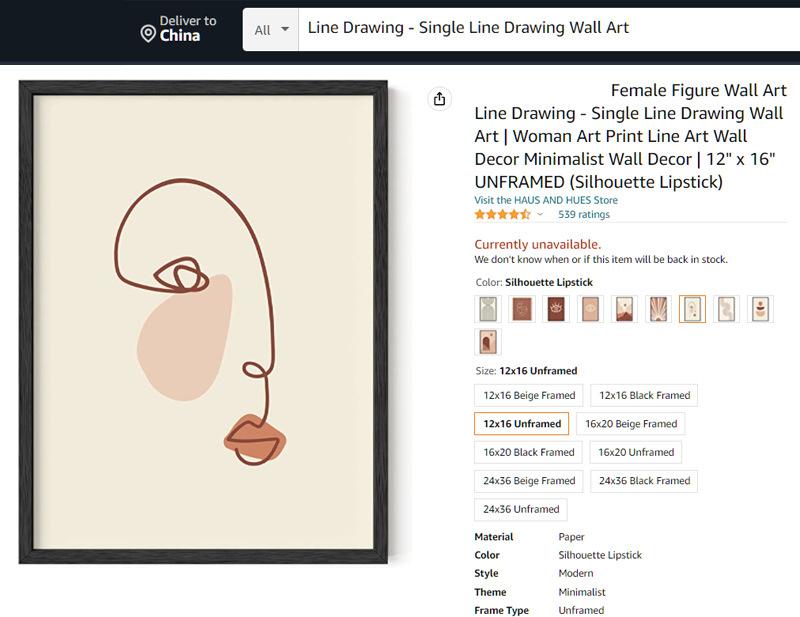Select the dark eye print swatch

click(x=556, y=309)
